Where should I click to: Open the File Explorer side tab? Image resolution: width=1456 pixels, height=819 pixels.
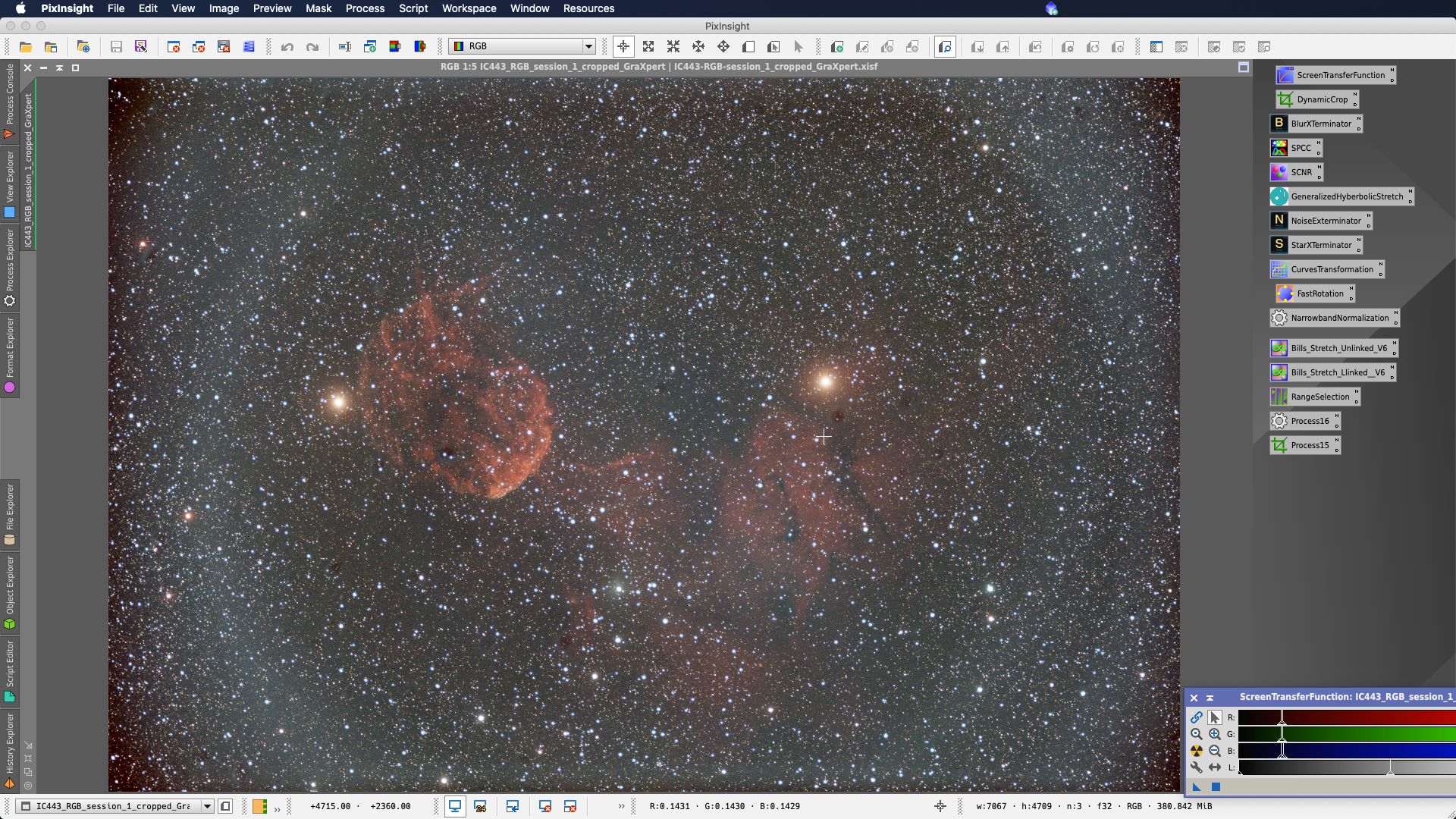9,514
